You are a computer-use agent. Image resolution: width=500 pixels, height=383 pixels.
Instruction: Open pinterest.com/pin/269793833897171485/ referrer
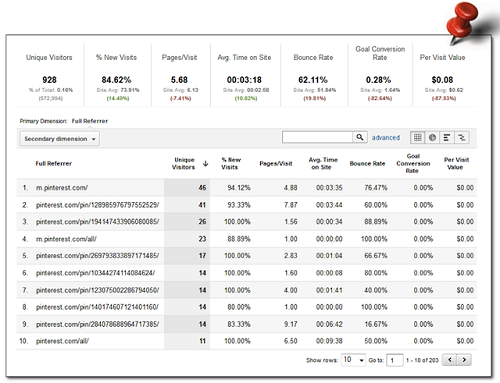[x=98, y=256]
